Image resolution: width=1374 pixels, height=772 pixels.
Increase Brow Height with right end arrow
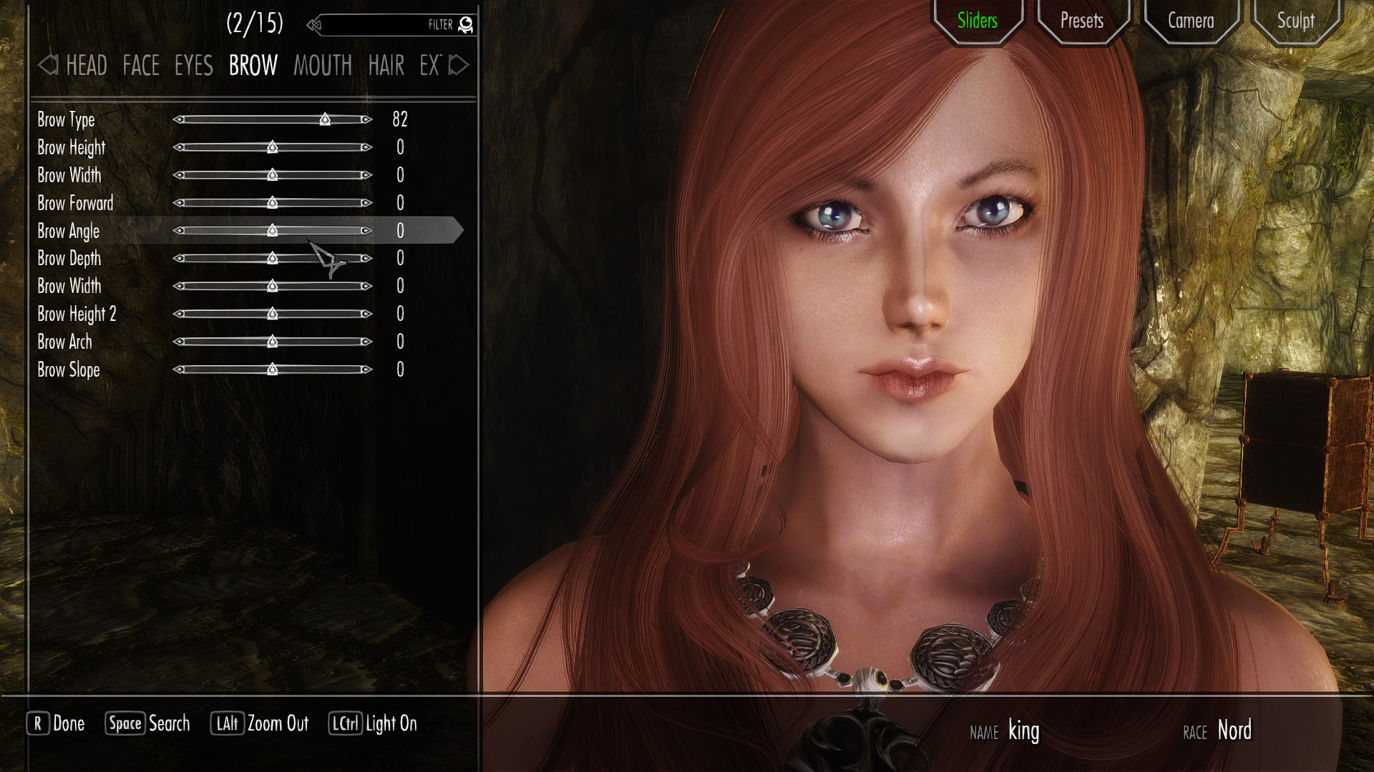(366, 148)
